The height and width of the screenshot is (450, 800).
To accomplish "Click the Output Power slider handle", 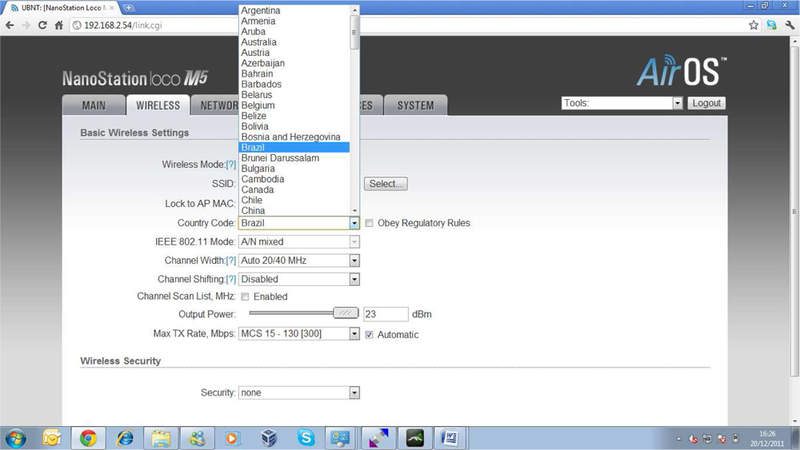I will click(345, 313).
